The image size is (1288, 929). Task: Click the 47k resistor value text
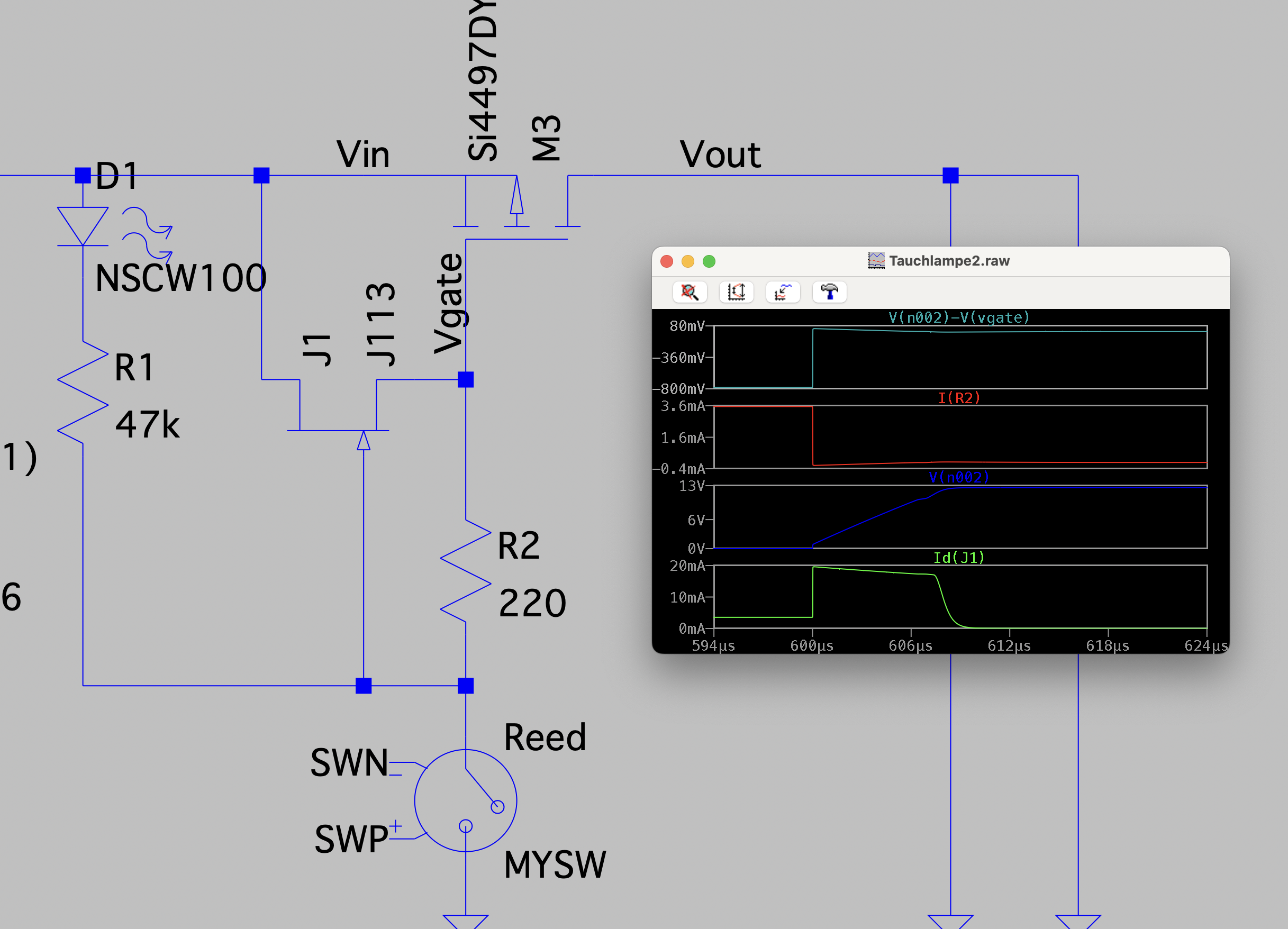click(147, 424)
